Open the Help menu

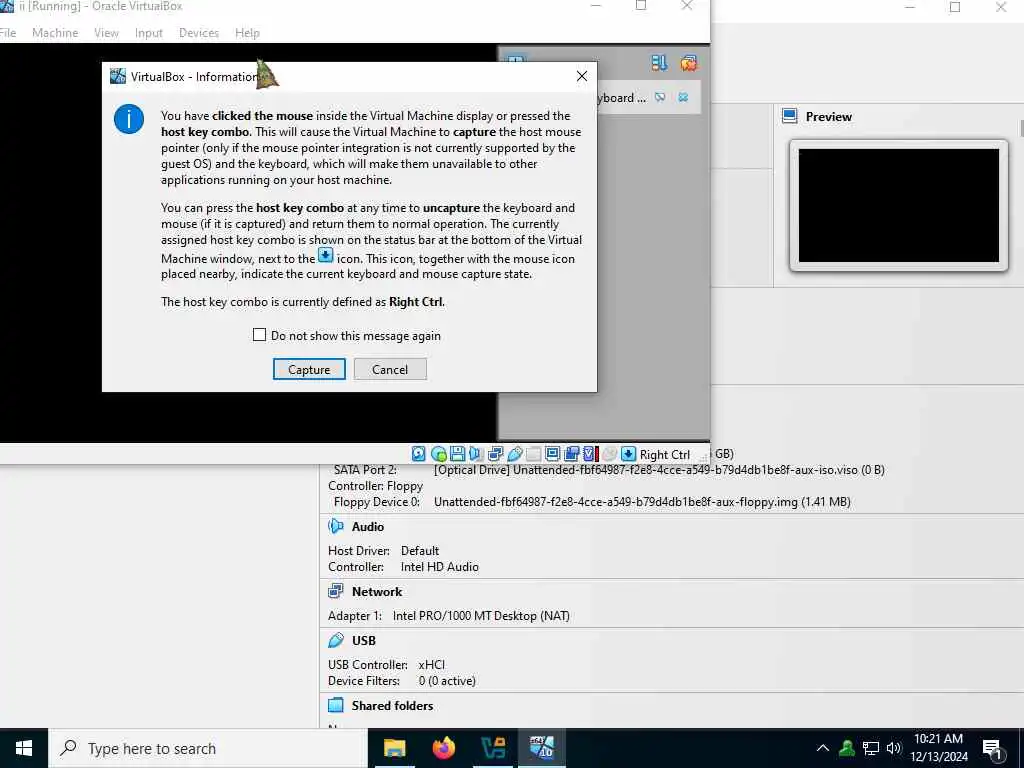[x=247, y=33]
